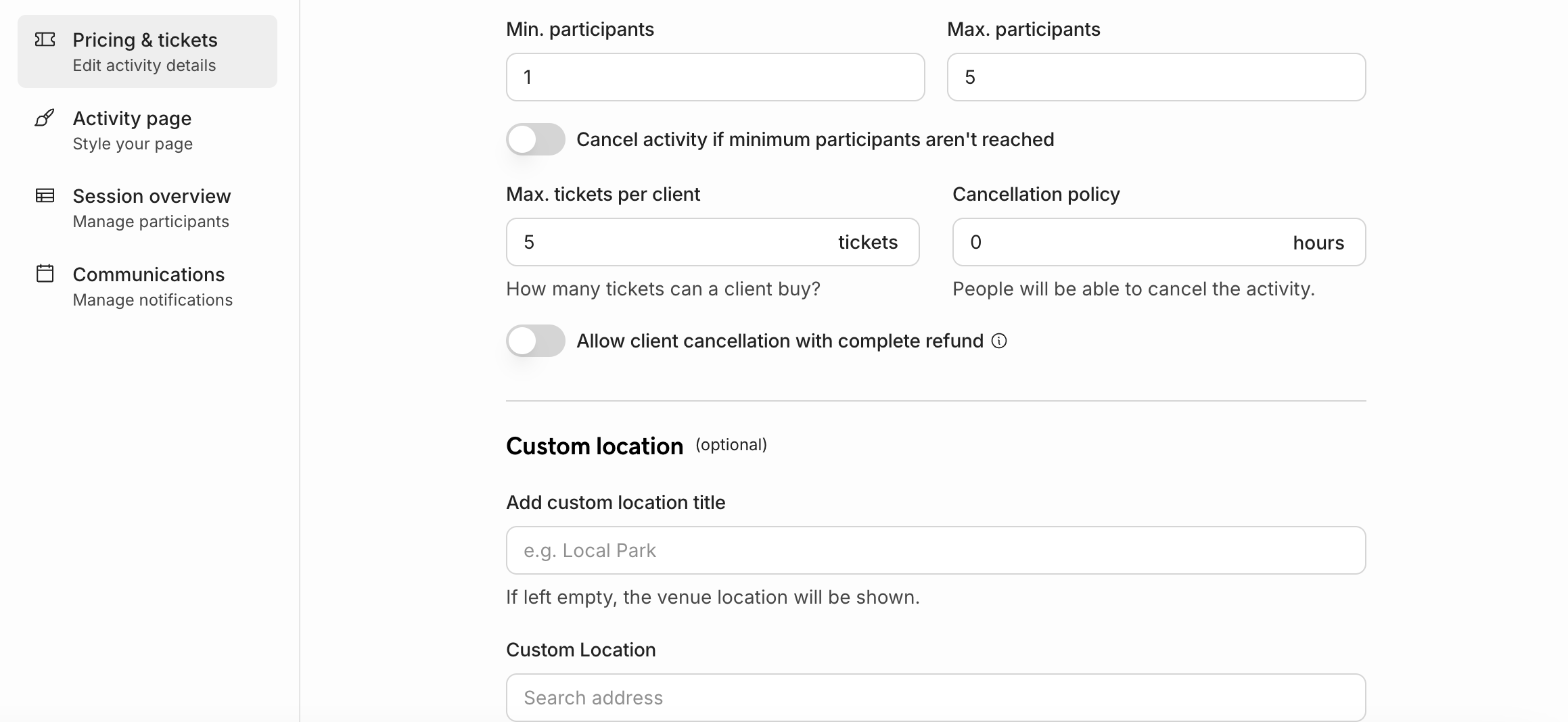
Task: Click the paintbrush icon beside Activity page
Action: (x=45, y=118)
